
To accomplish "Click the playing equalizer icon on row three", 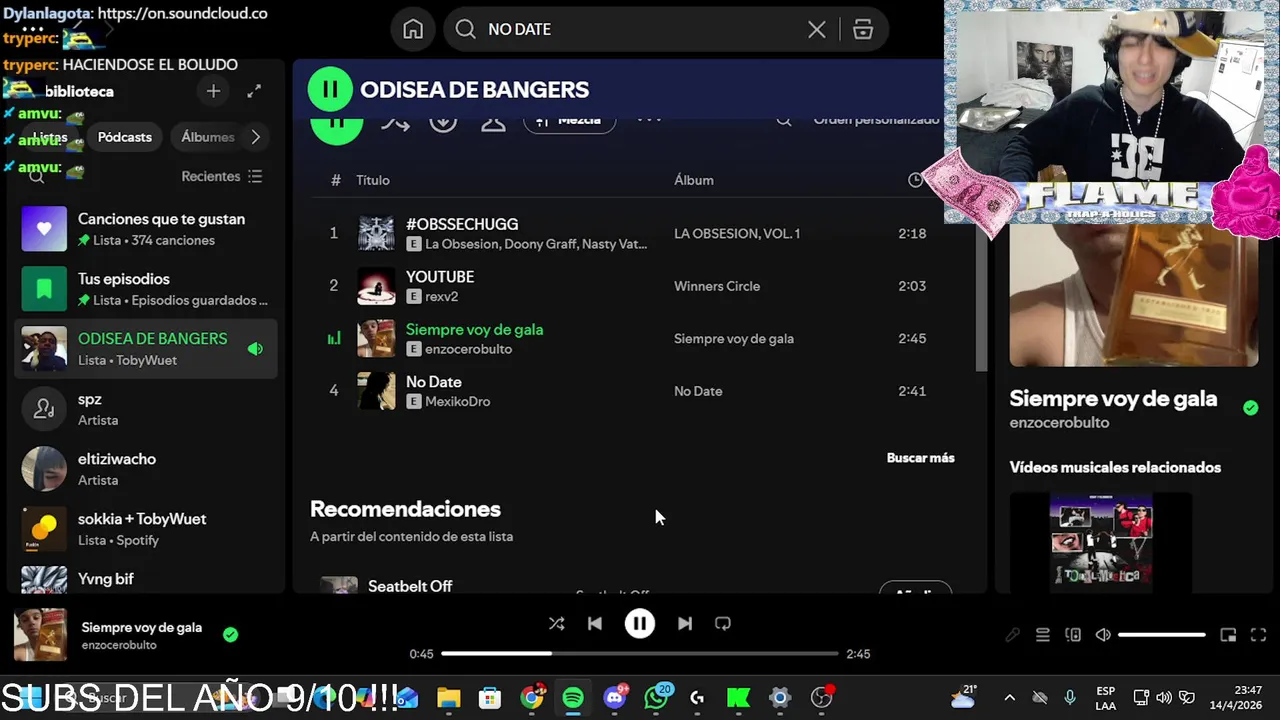I will [334, 339].
